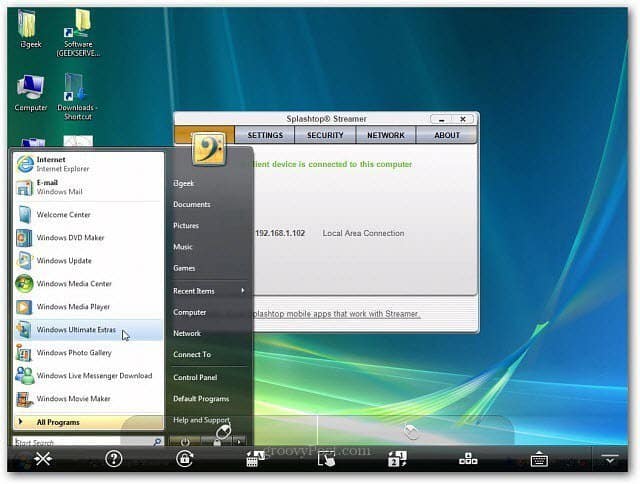Open the Computer desktop icon
Image resolution: width=640 pixels, height=484 pixels.
tap(31, 93)
